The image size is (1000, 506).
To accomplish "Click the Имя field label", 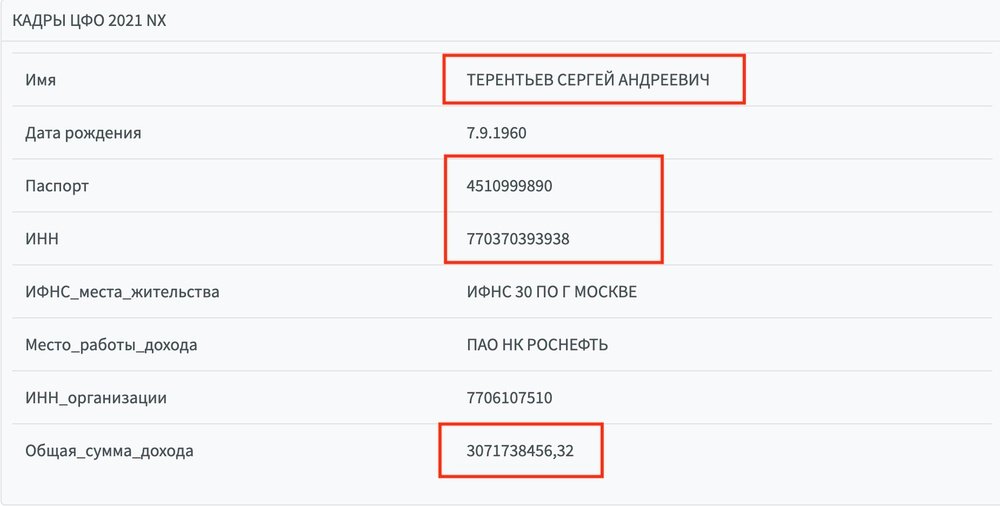I will point(40,80).
